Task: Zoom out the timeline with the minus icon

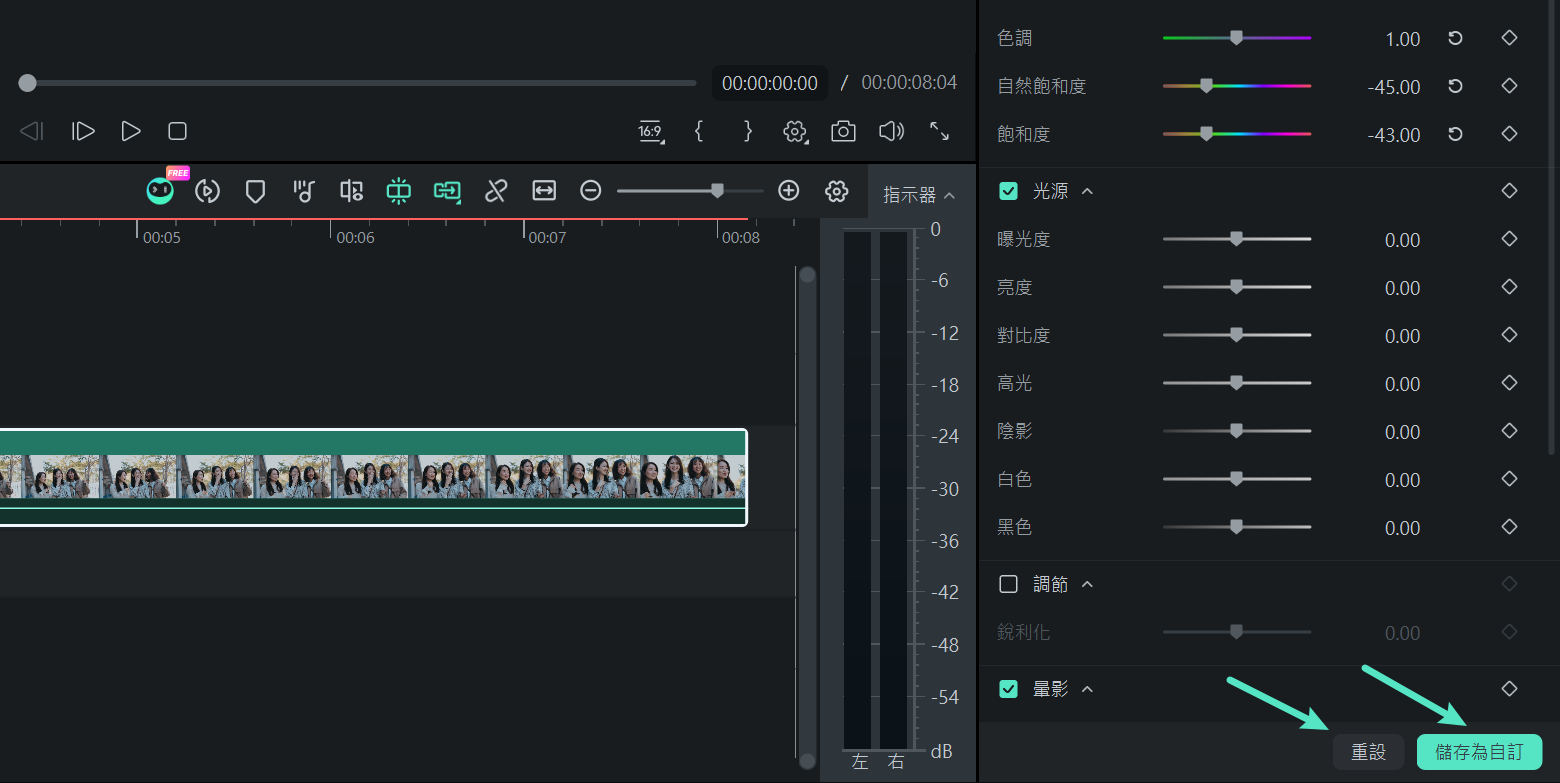Action: 591,190
